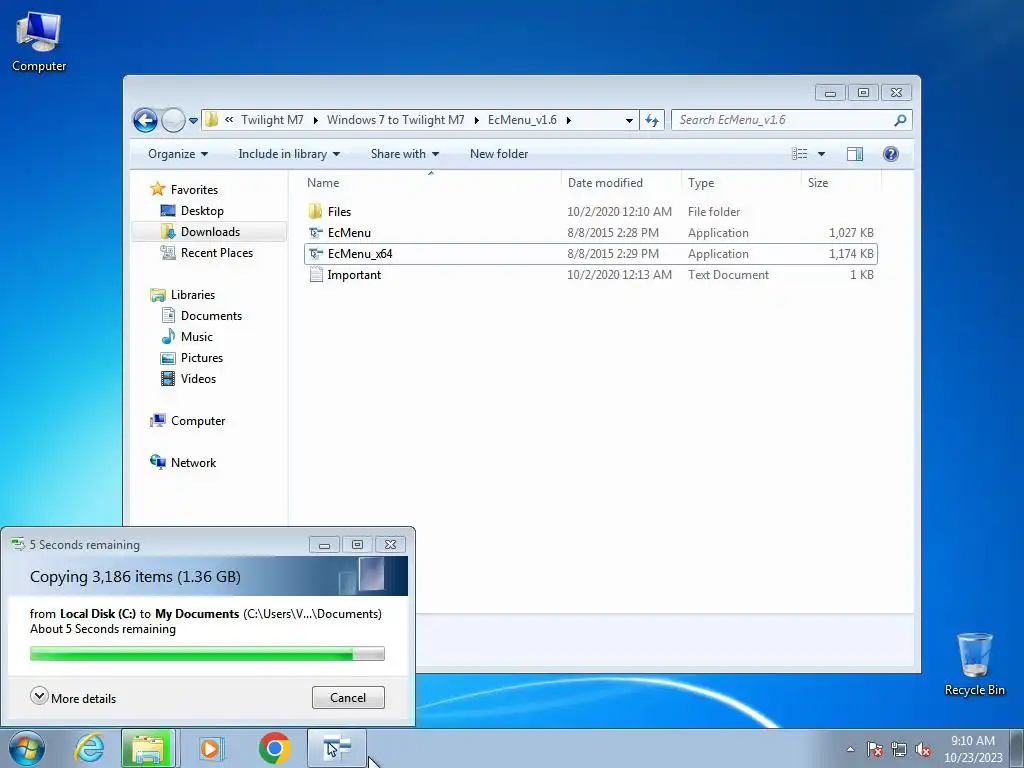This screenshot has height=768, width=1024.
Task: Open Desktop under Favorites
Action: click(202, 211)
